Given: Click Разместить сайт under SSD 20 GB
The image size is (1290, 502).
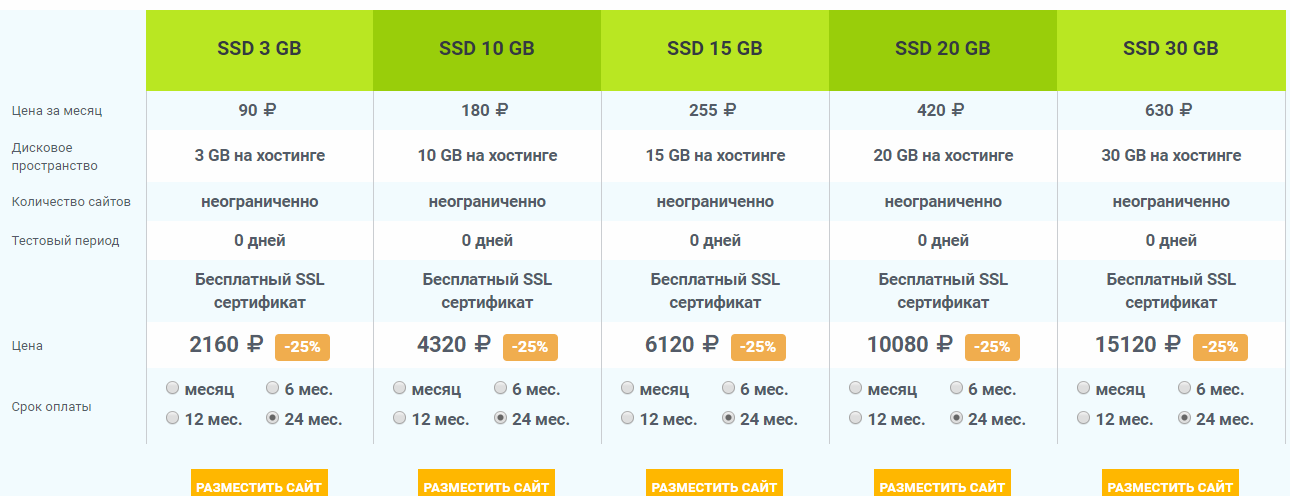Looking at the screenshot, I should coord(943,487).
